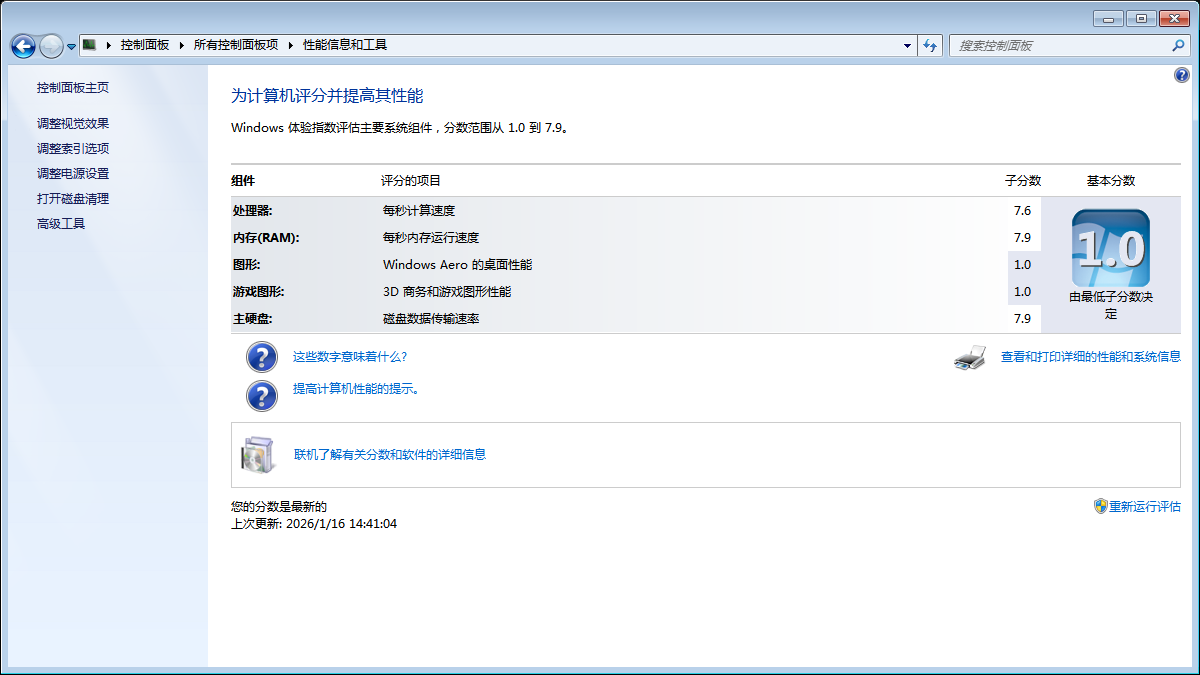Click the refresh button next to address bar
This screenshot has height=675, width=1200.
tap(931, 45)
